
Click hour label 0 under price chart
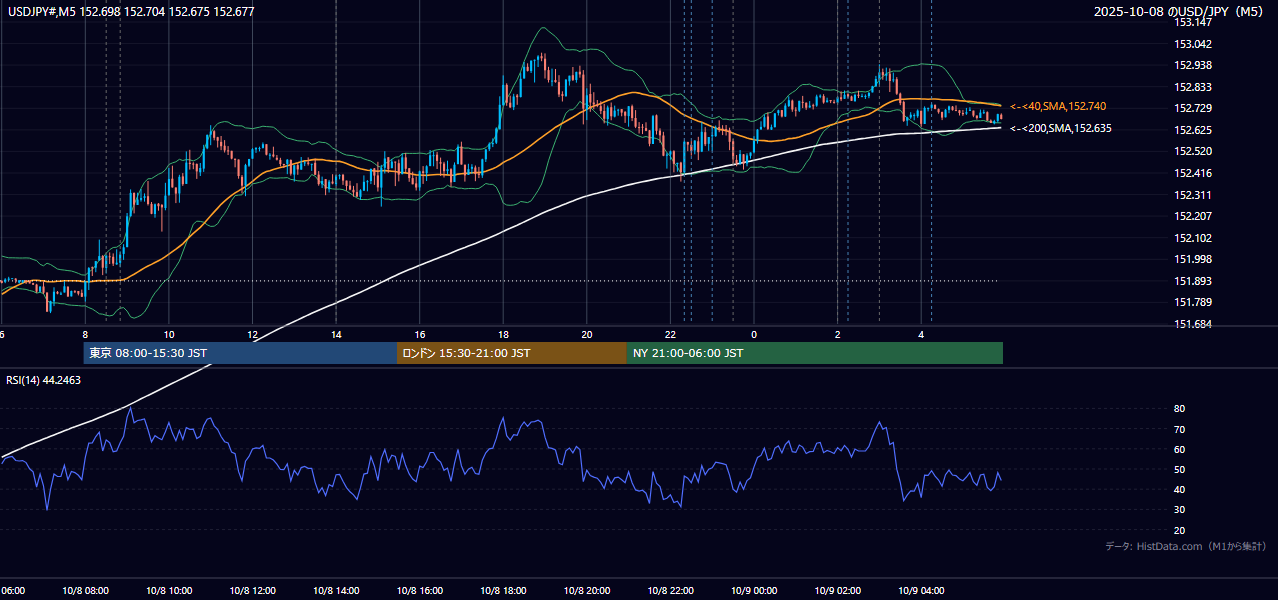[x=754, y=334]
